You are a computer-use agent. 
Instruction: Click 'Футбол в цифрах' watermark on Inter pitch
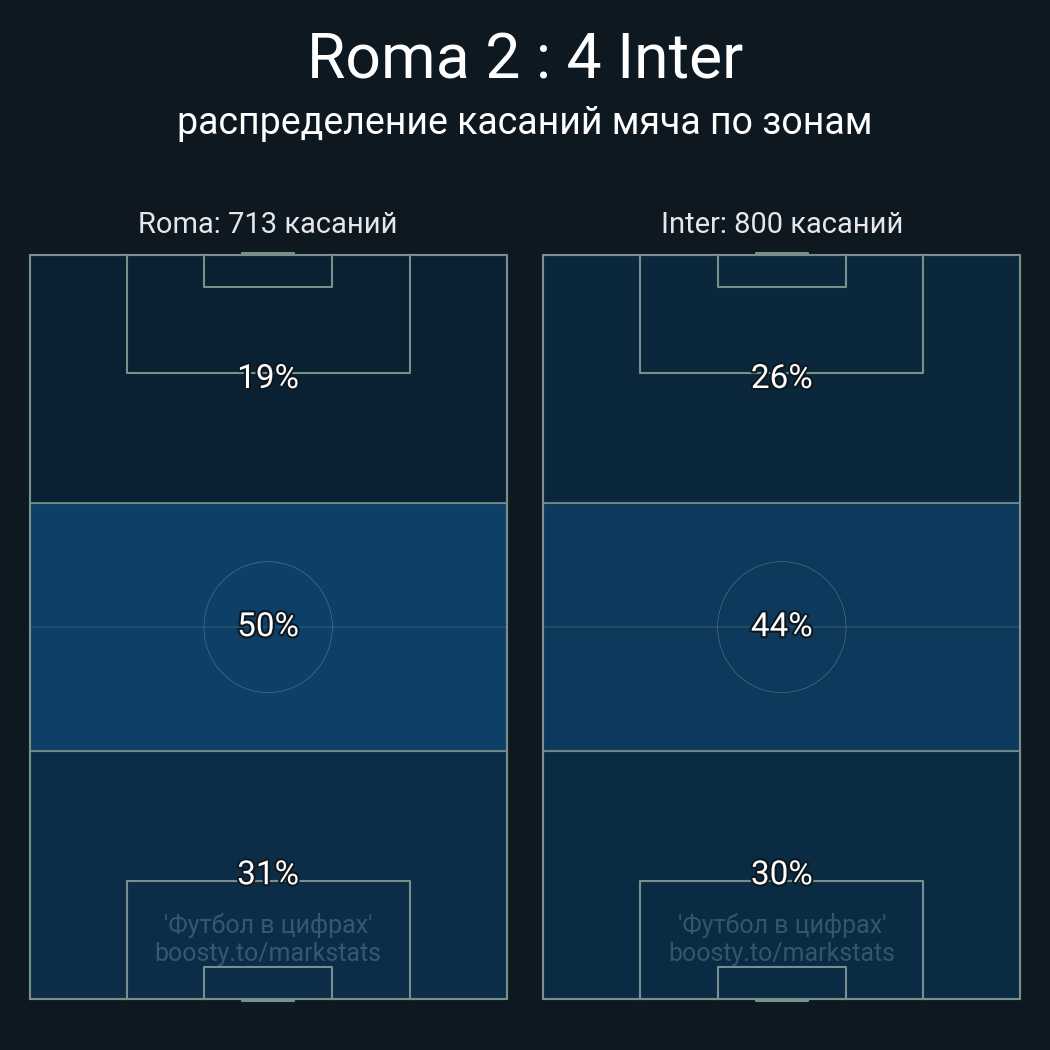(781, 925)
